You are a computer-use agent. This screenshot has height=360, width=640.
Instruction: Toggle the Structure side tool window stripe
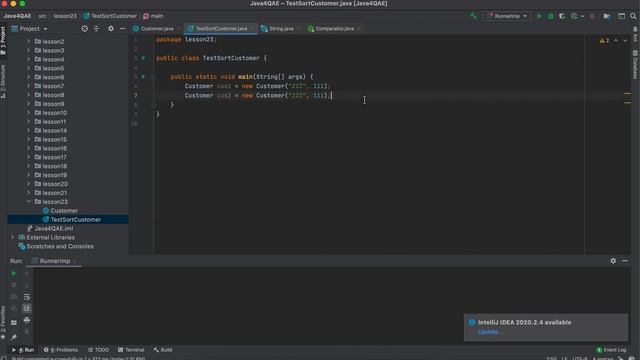[x=3, y=81]
